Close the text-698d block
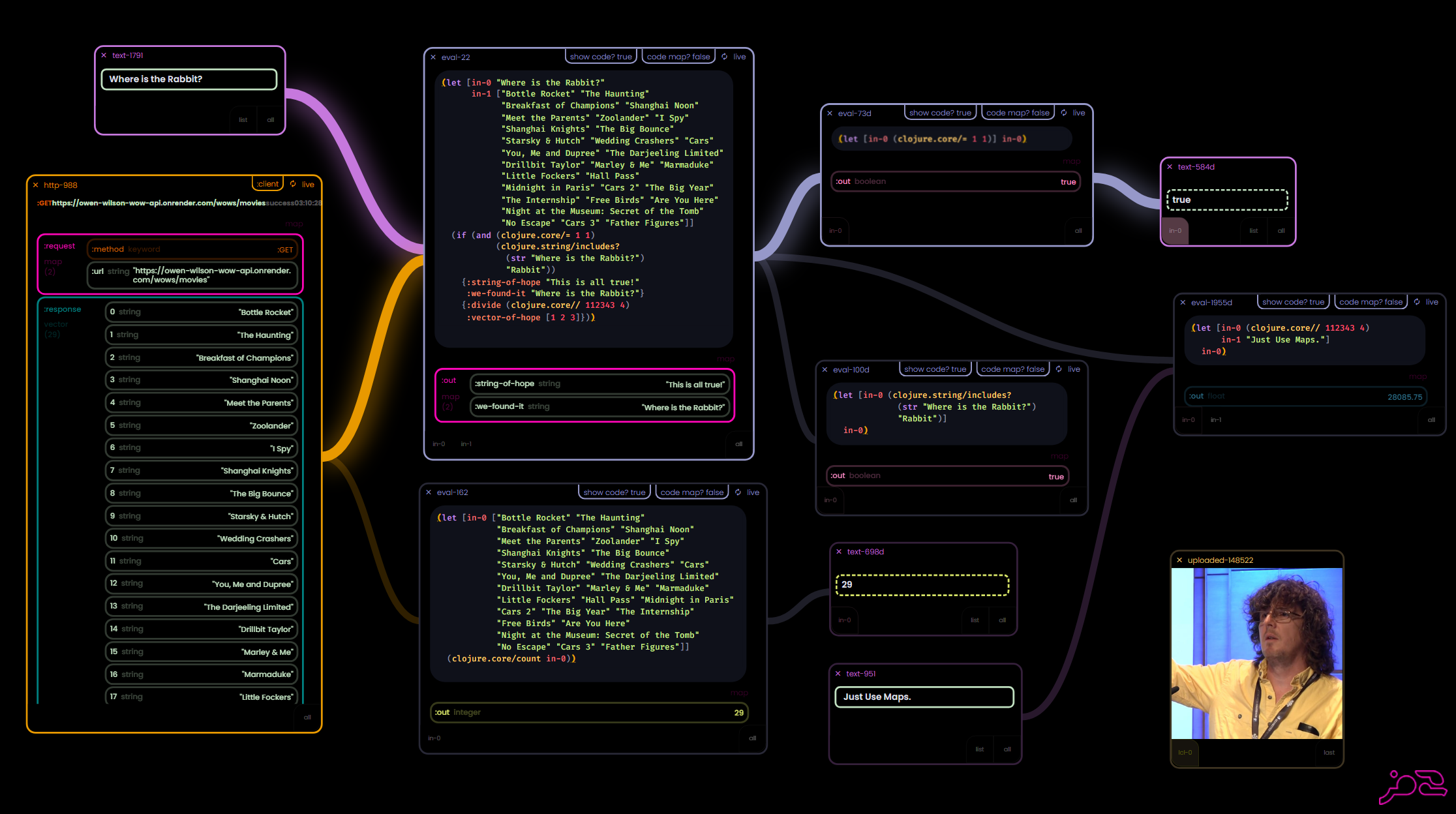 [x=839, y=552]
